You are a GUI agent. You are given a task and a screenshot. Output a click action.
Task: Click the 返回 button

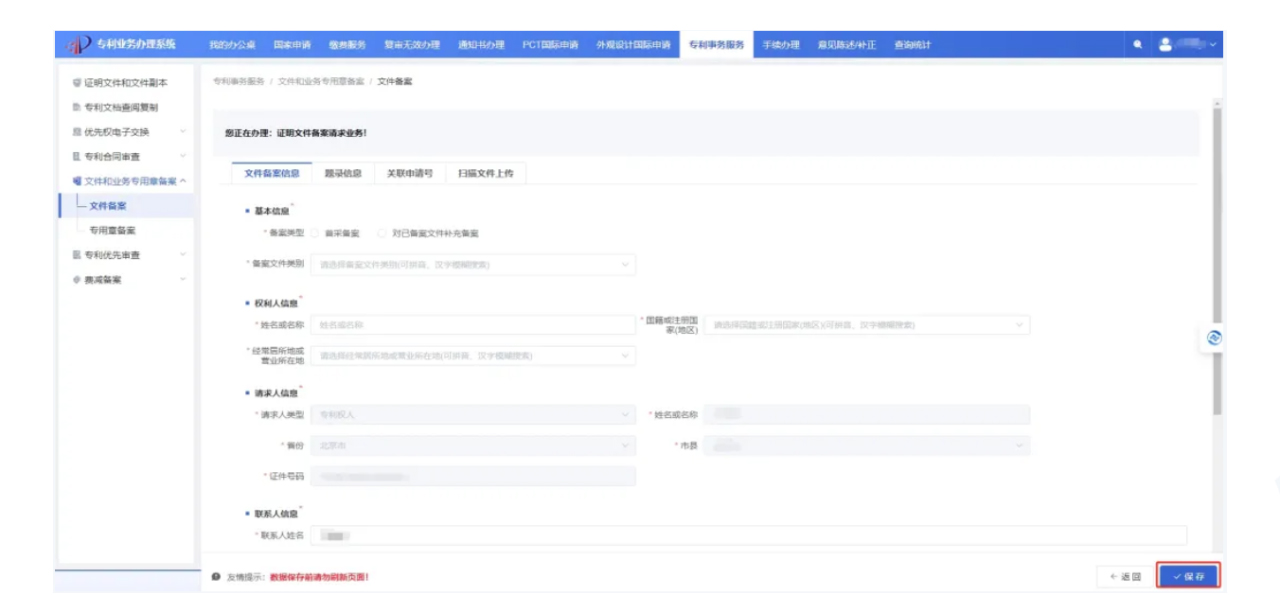coord(1124,576)
